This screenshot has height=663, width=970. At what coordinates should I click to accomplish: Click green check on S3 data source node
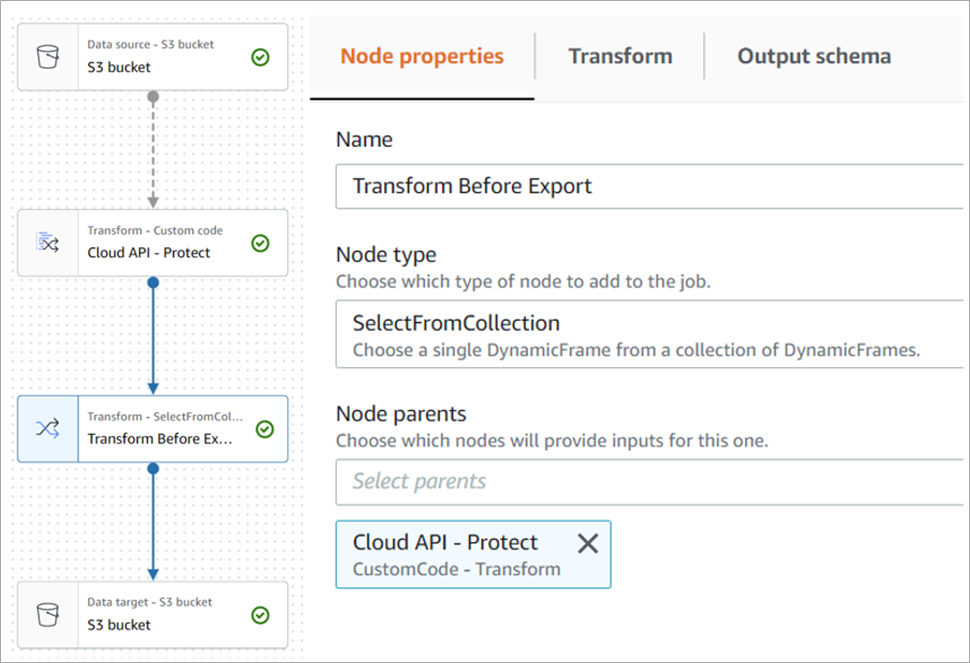(260, 58)
